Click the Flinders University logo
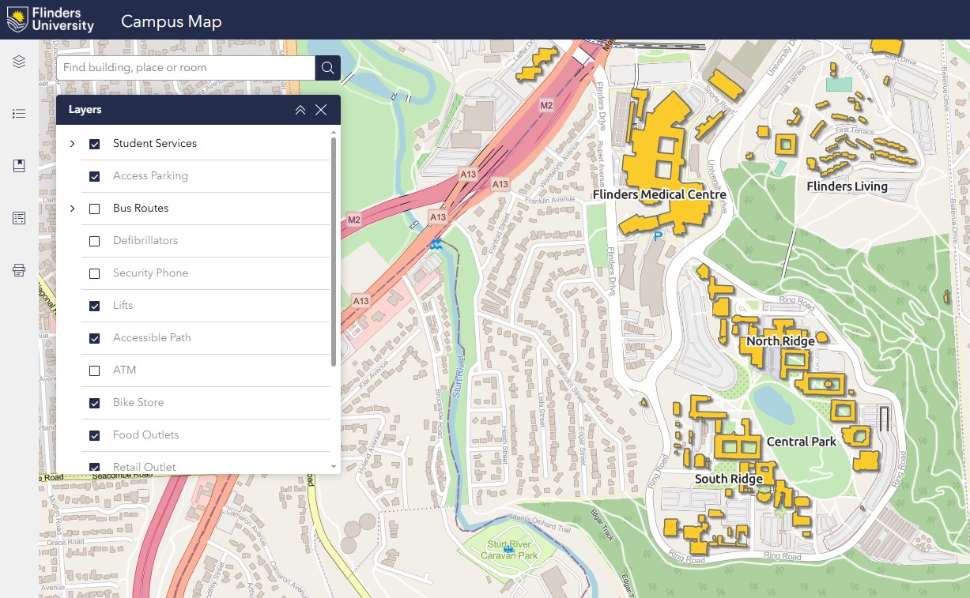This screenshot has height=598, width=970. (50, 20)
